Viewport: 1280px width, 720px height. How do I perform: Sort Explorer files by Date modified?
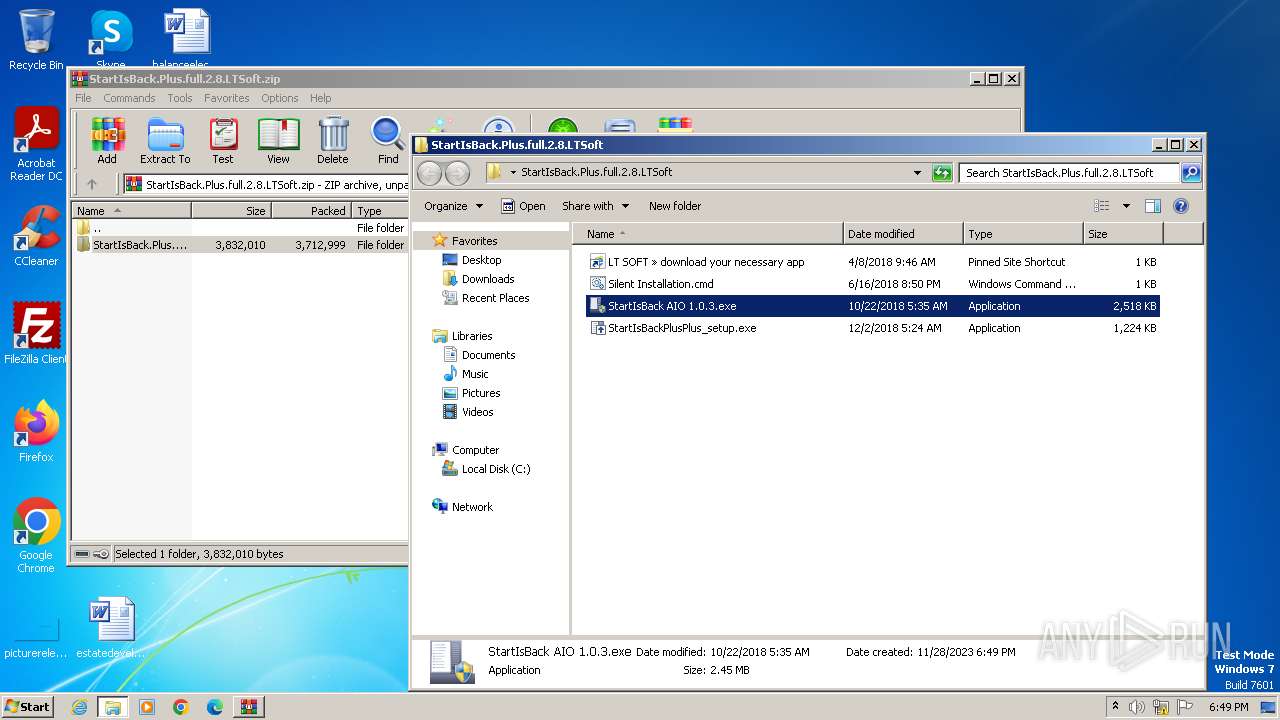click(x=903, y=234)
